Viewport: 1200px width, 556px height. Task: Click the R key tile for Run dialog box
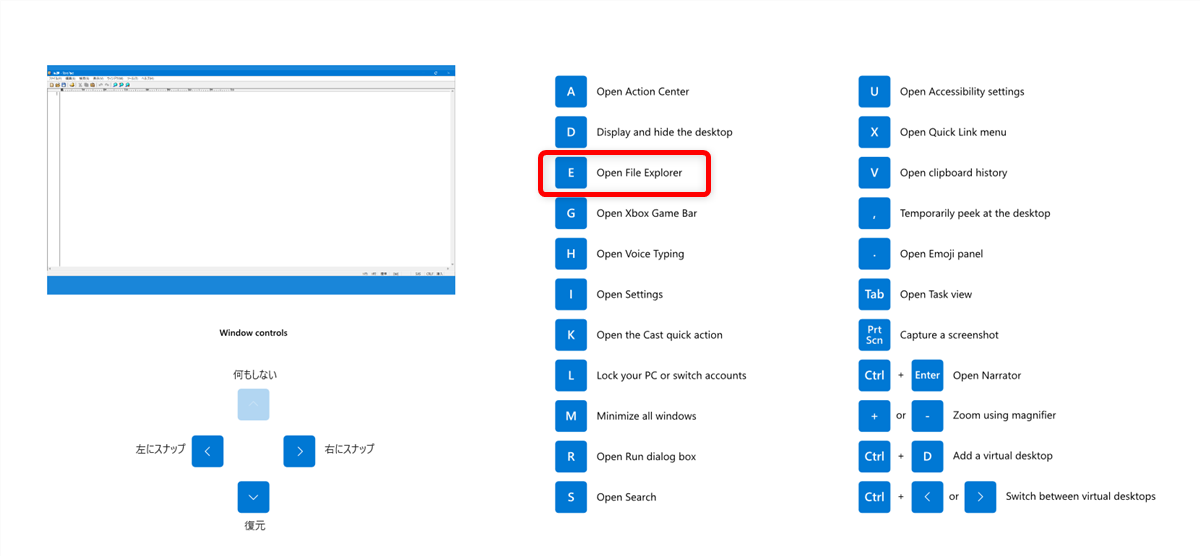pyautogui.click(x=571, y=456)
